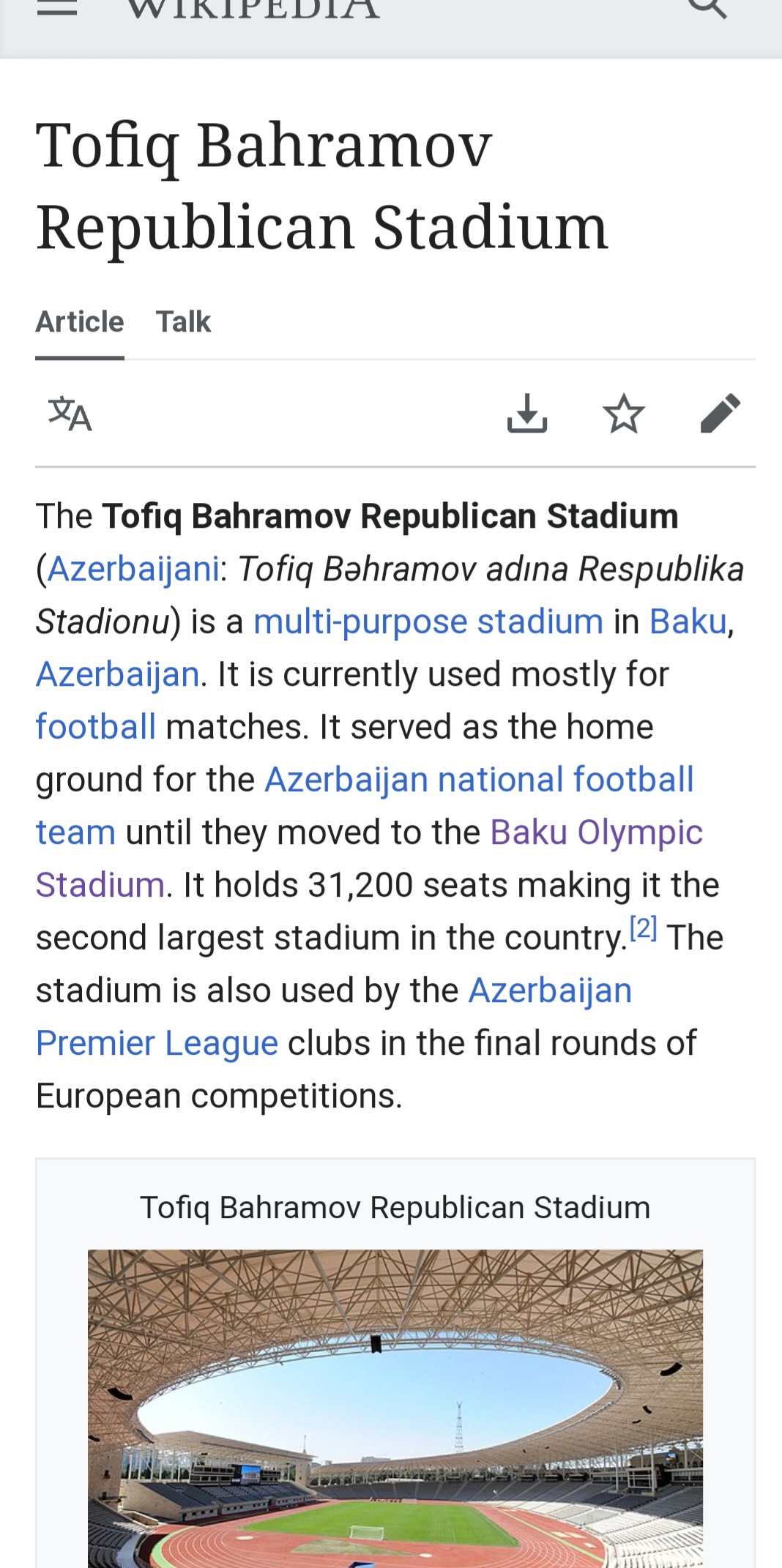The height and width of the screenshot is (1568, 782).
Task: Follow the multi-purpose stadium link
Action: pos(428,622)
